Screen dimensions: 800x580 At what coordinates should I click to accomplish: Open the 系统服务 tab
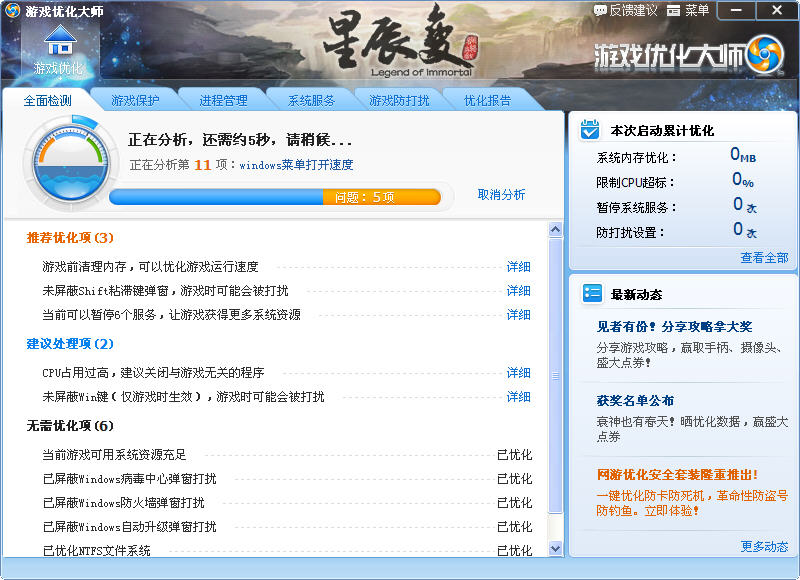(311, 100)
